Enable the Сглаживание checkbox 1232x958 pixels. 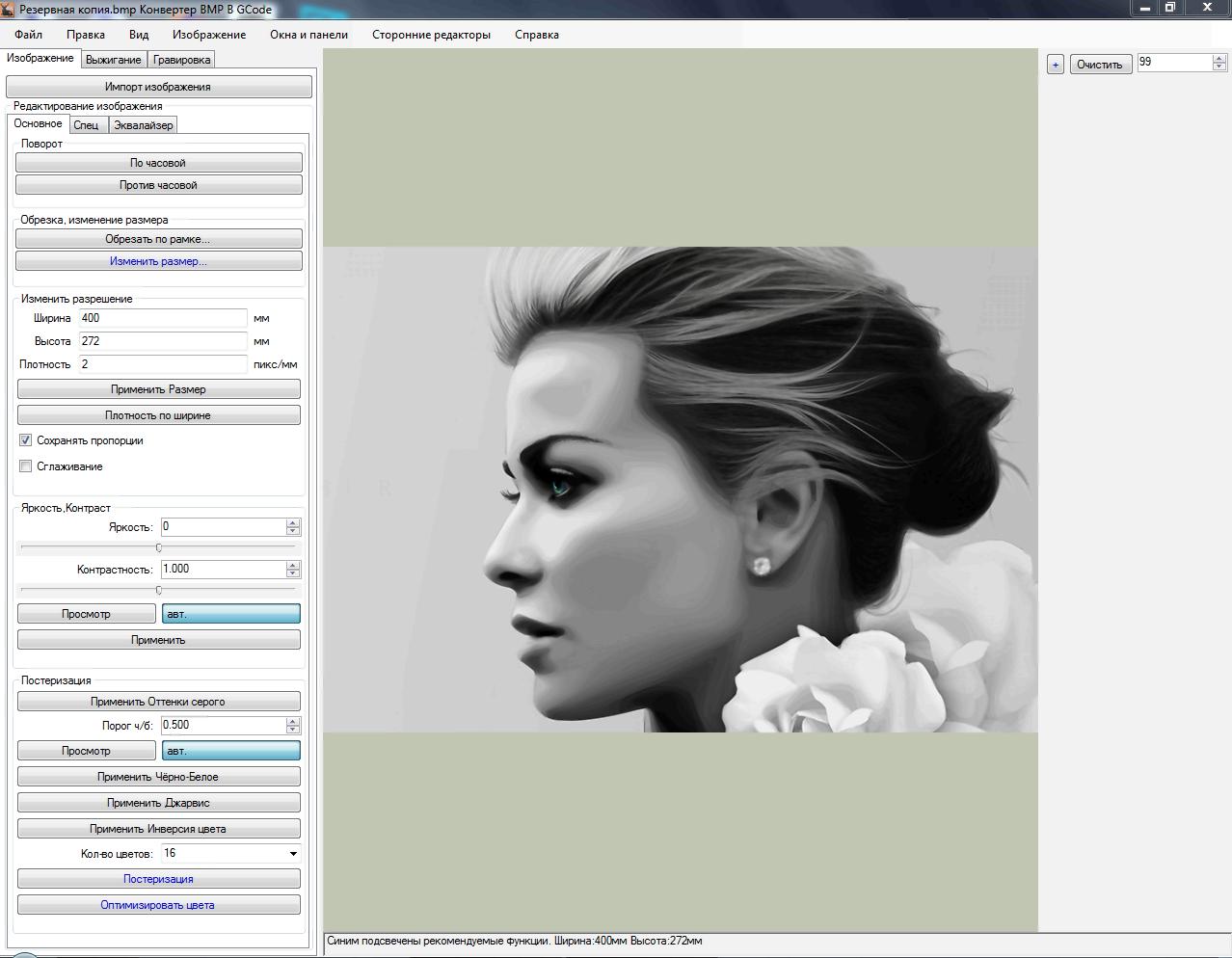tap(26, 466)
